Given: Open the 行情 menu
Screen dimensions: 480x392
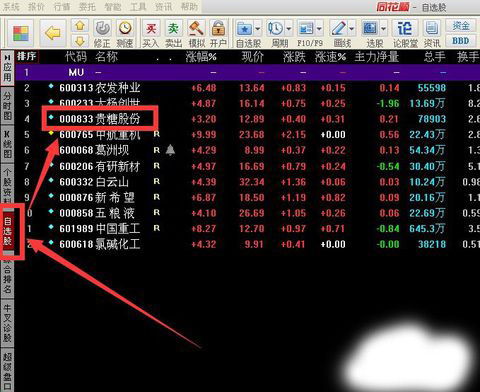Looking at the screenshot, I should pyautogui.click(x=62, y=7).
